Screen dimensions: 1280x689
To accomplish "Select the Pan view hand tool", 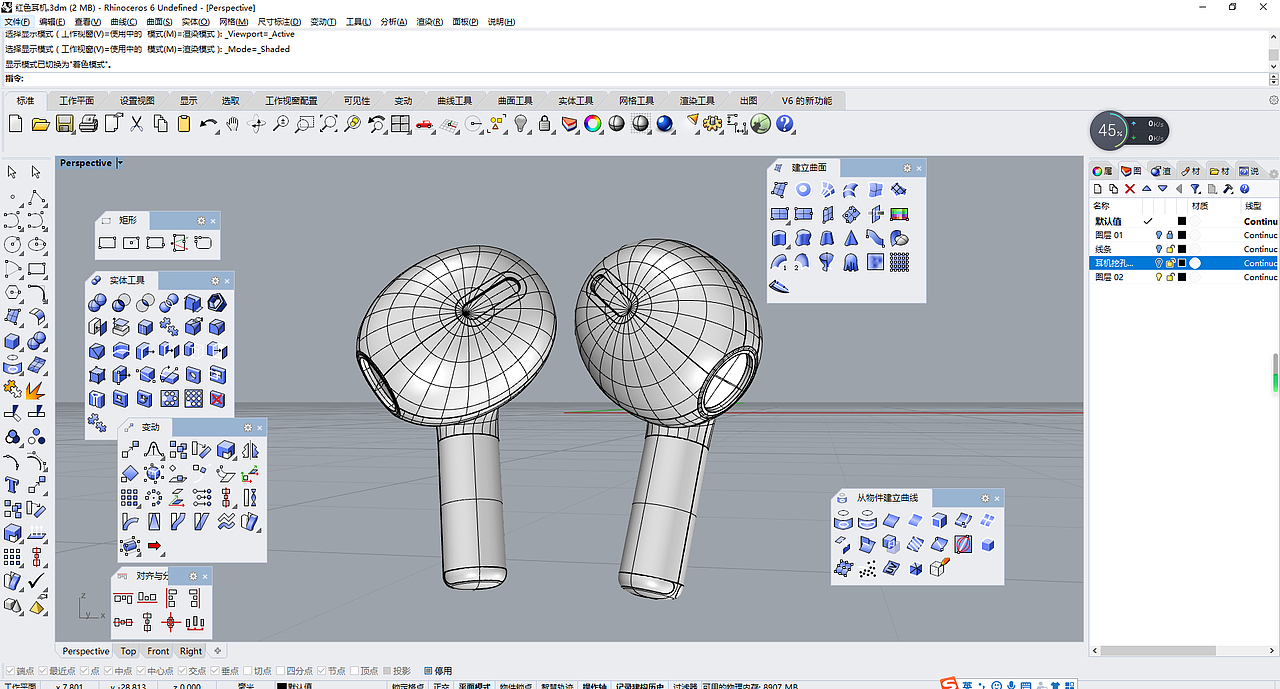I will (x=233, y=123).
